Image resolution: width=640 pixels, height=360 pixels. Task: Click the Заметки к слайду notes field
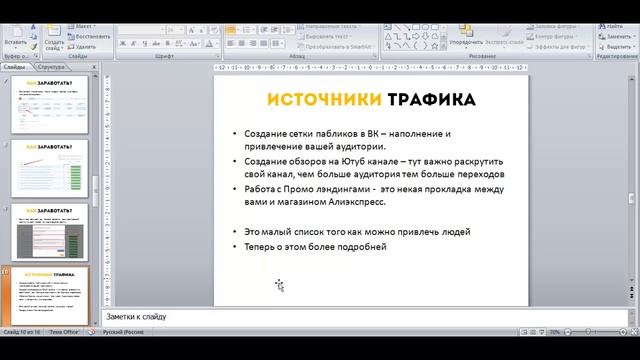[x=364, y=317]
